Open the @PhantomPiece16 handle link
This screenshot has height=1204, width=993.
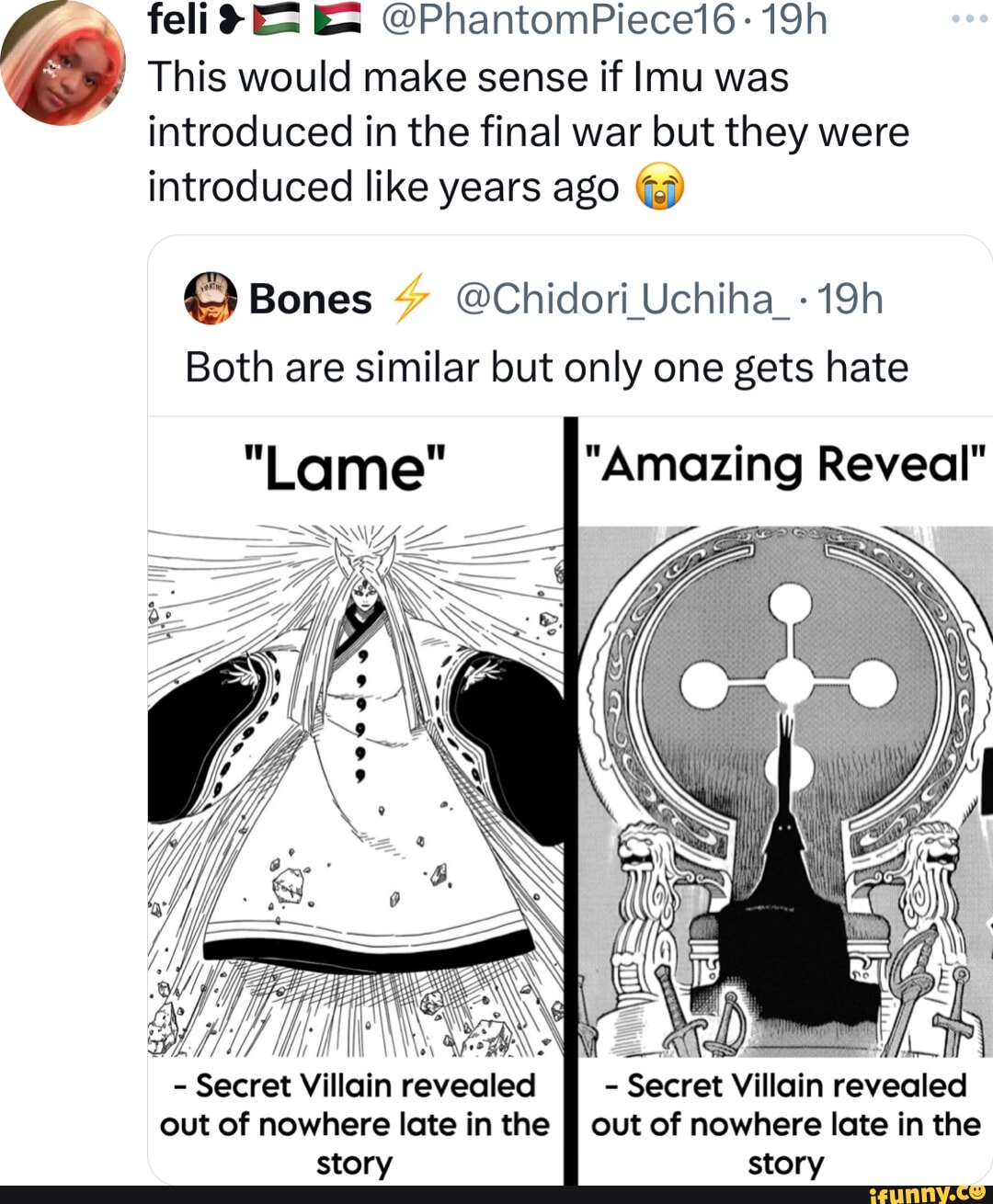click(557, 19)
